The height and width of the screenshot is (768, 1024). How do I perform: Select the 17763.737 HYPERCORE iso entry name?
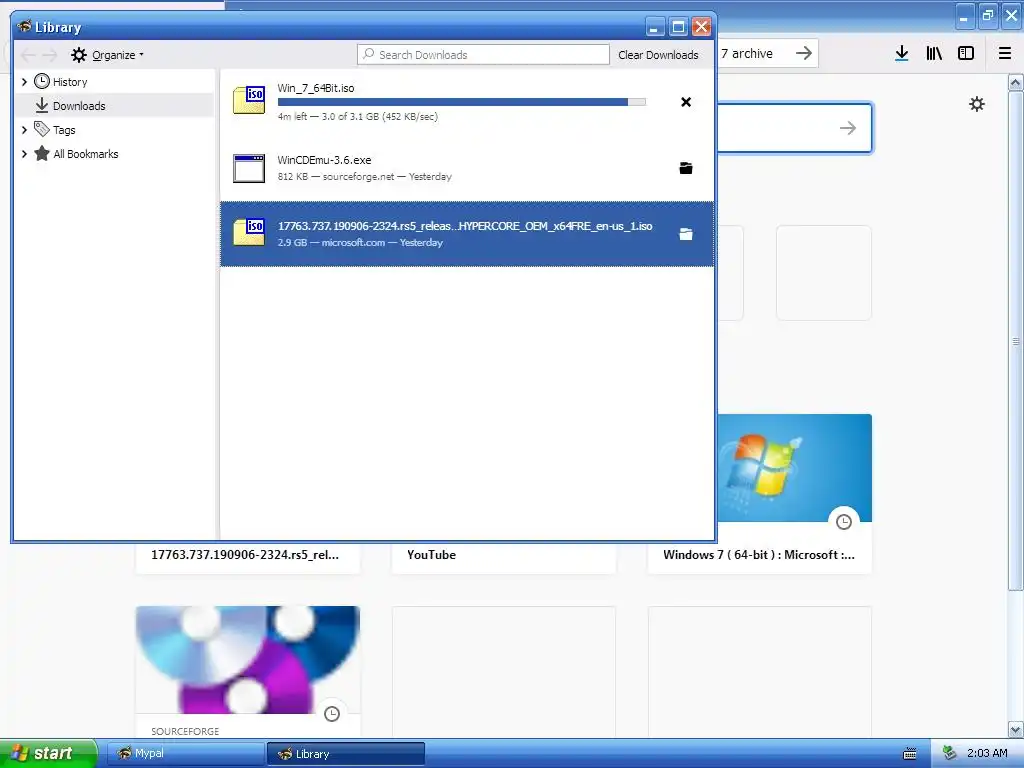tap(465, 226)
